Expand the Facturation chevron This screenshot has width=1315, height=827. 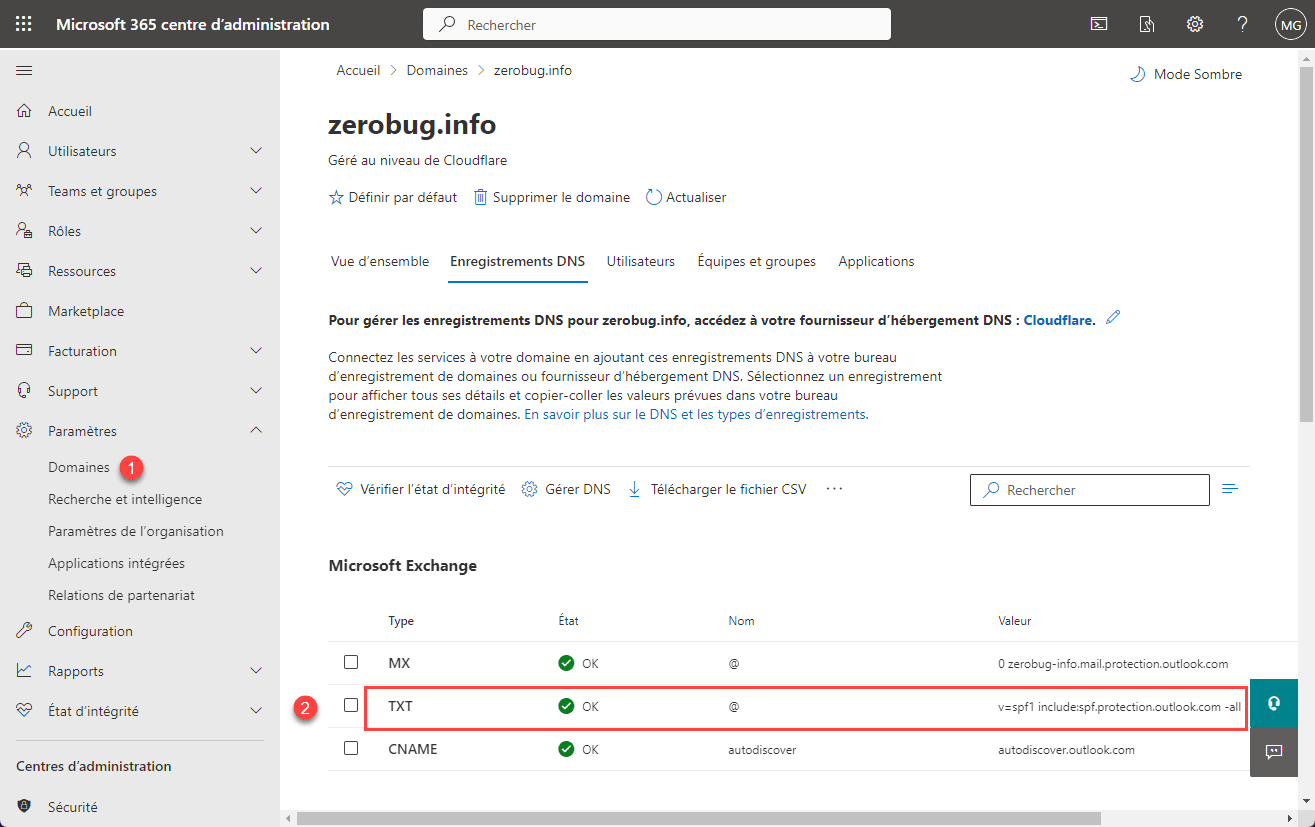click(256, 351)
